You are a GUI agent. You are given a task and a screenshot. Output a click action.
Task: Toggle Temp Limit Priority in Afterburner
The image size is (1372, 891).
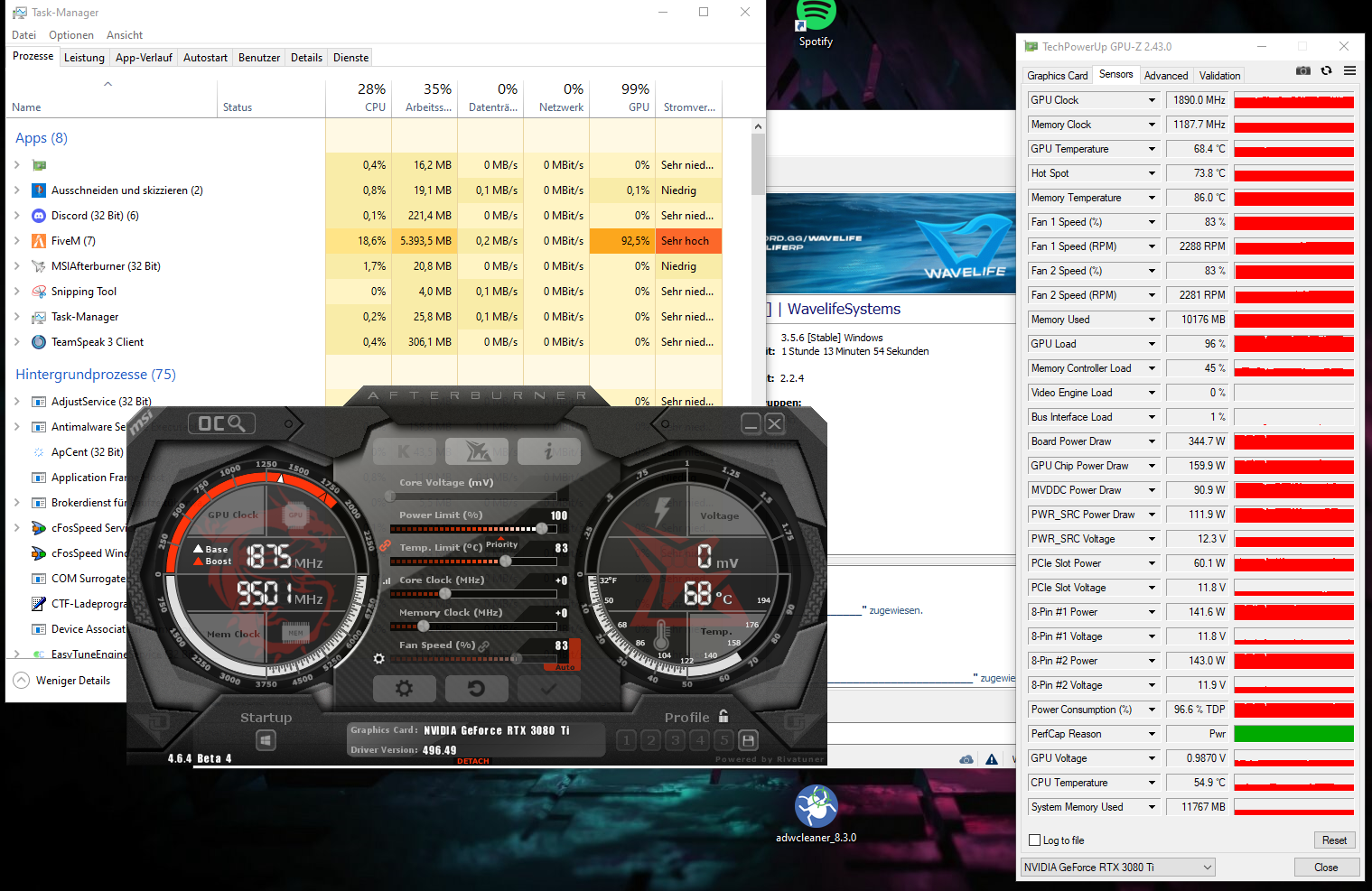(501, 544)
